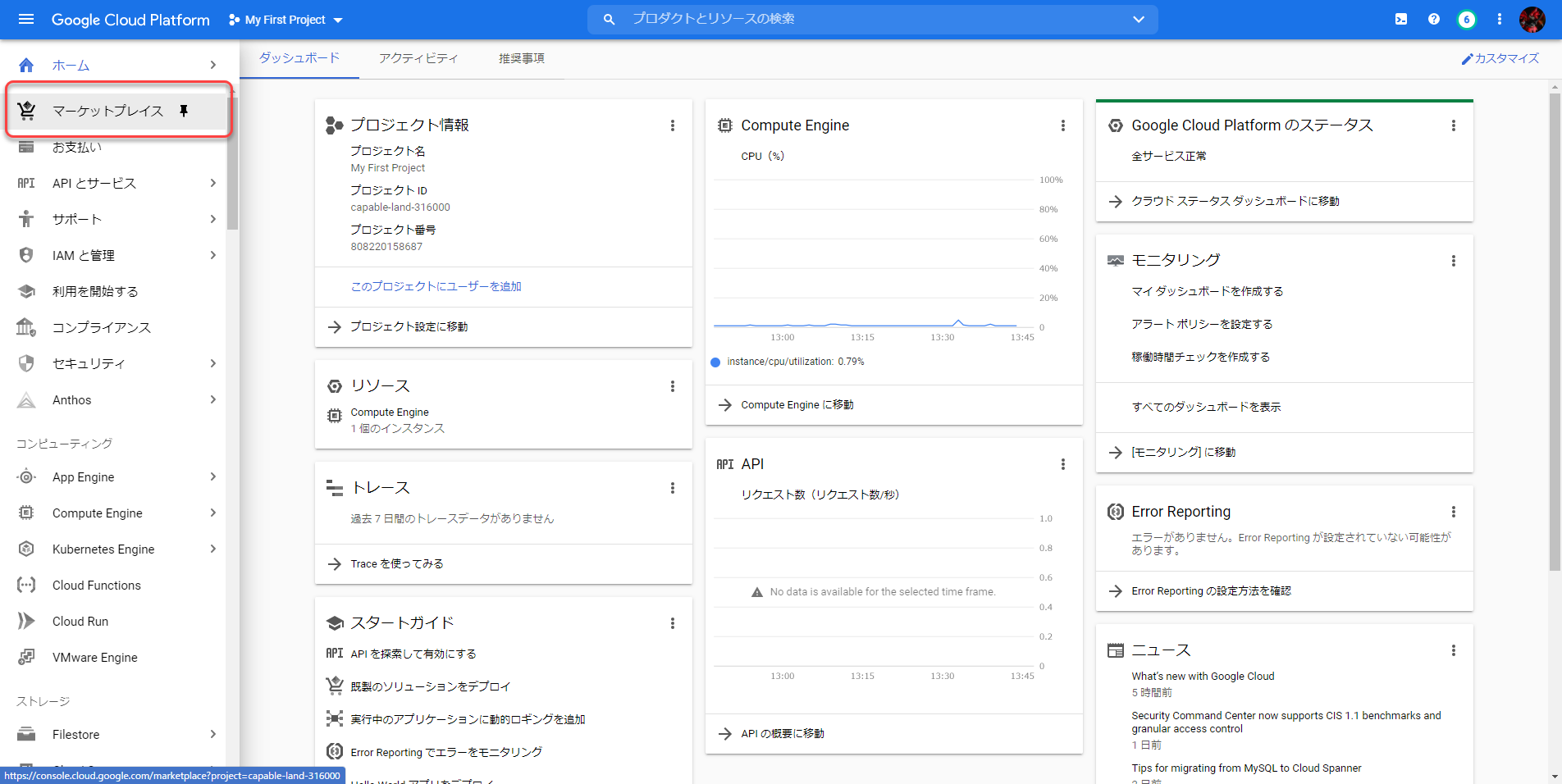1562x784 pixels.
Task: Expand the Security submenu chevron
Action: click(x=213, y=363)
